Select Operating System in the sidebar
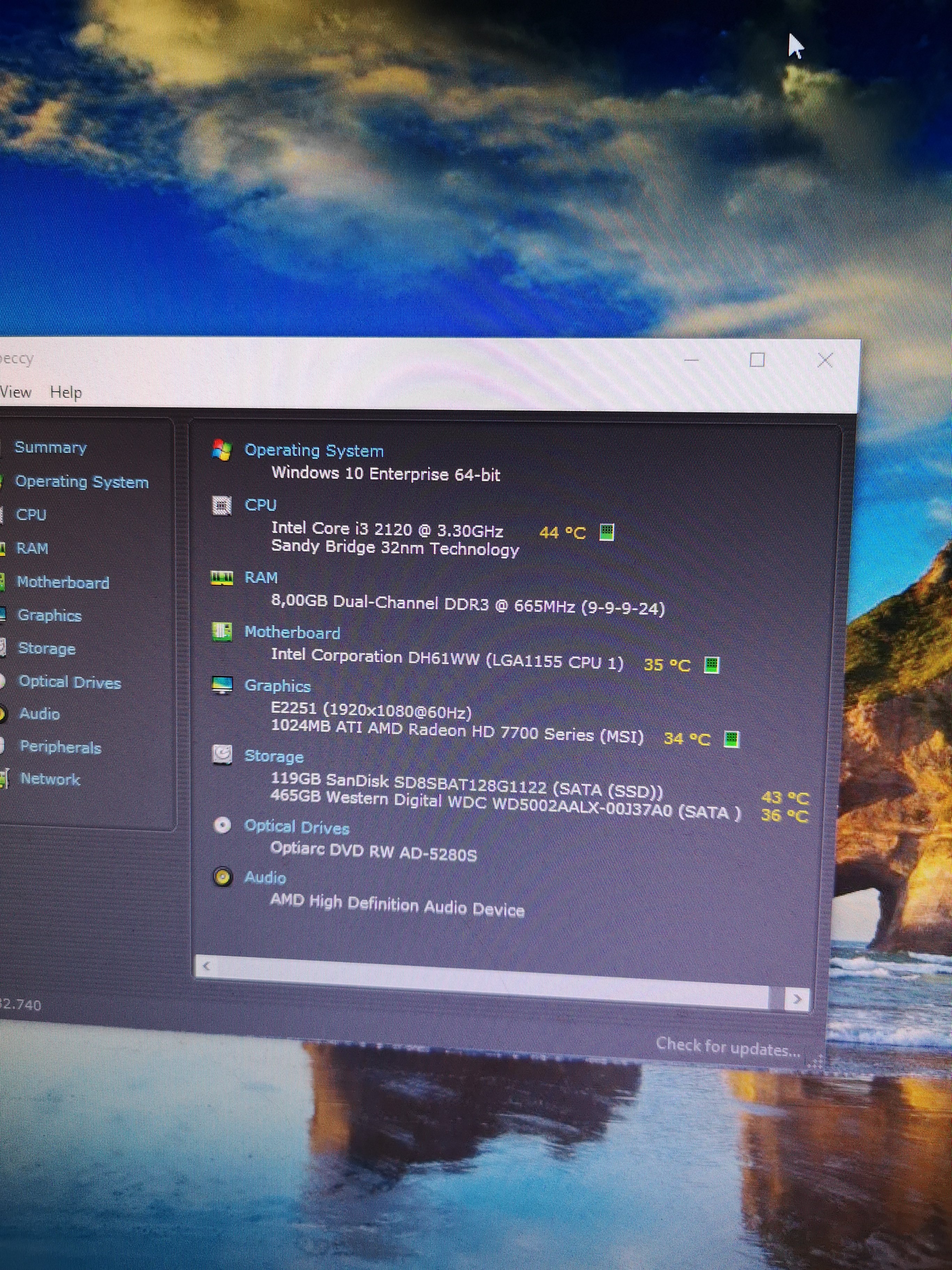 pos(81,482)
